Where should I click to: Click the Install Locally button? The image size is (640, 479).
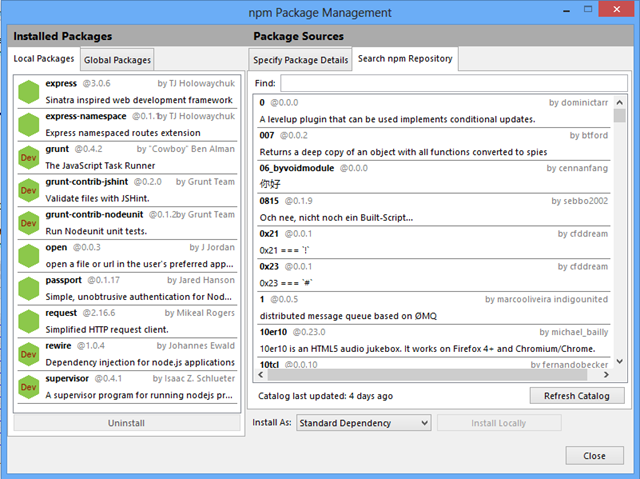pos(499,423)
